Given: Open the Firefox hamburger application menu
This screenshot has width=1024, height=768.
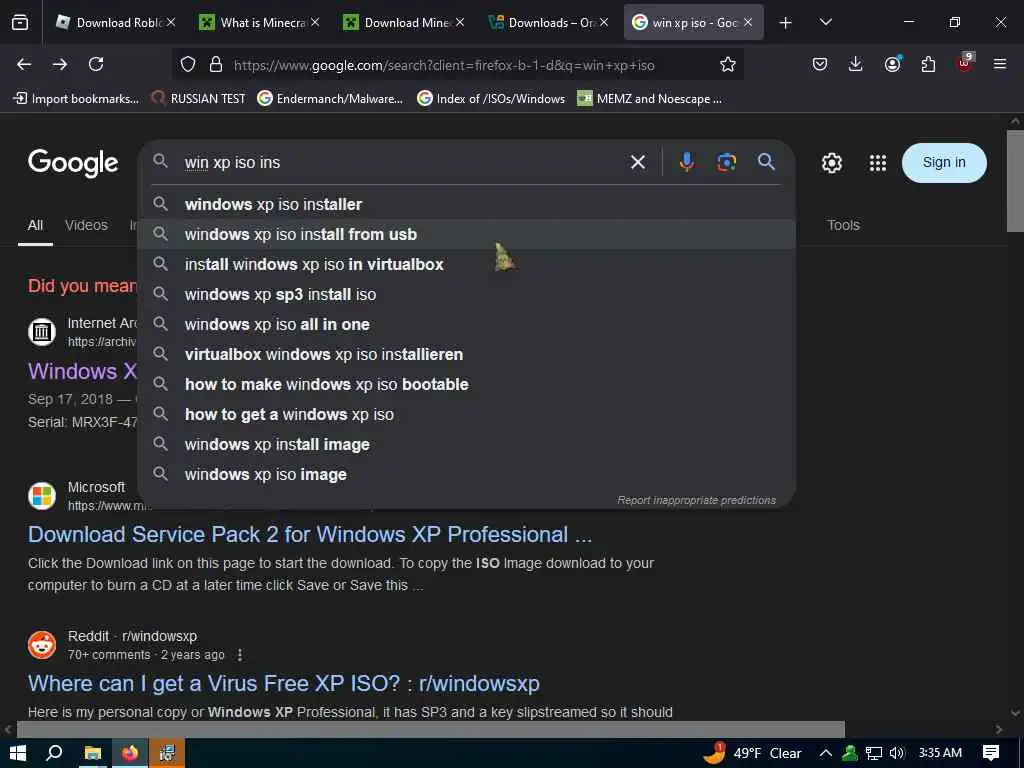Looking at the screenshot, I should 1000,64.
